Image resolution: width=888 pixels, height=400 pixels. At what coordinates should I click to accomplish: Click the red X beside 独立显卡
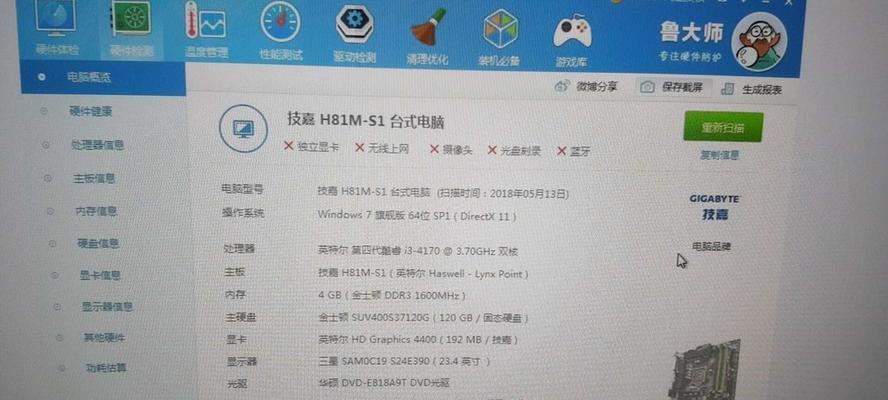click(x=288, y=147)
